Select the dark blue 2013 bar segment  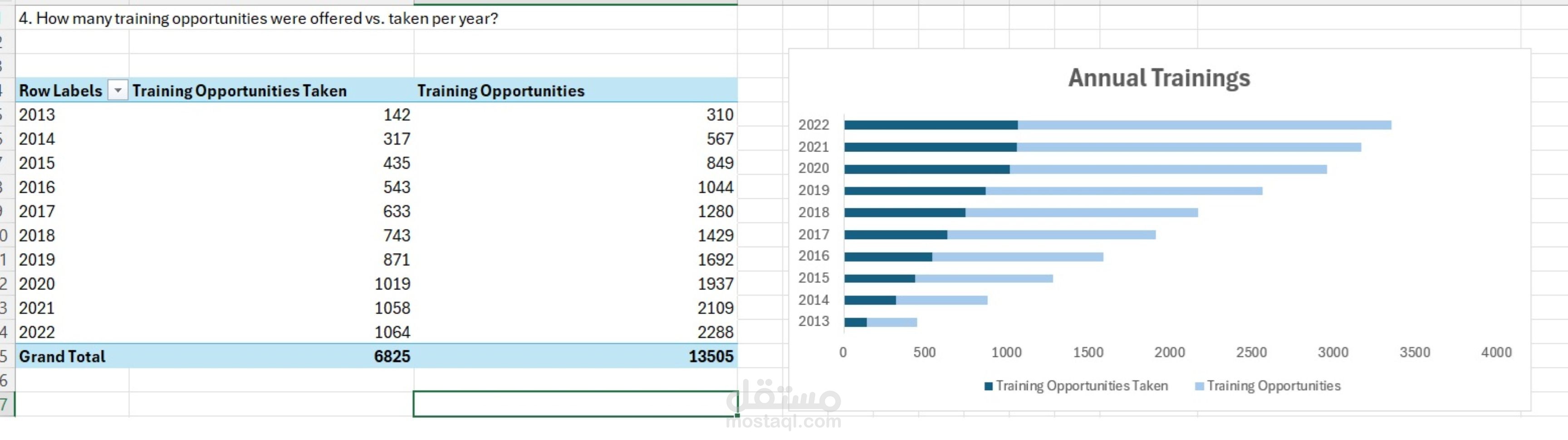click(855, 323)
